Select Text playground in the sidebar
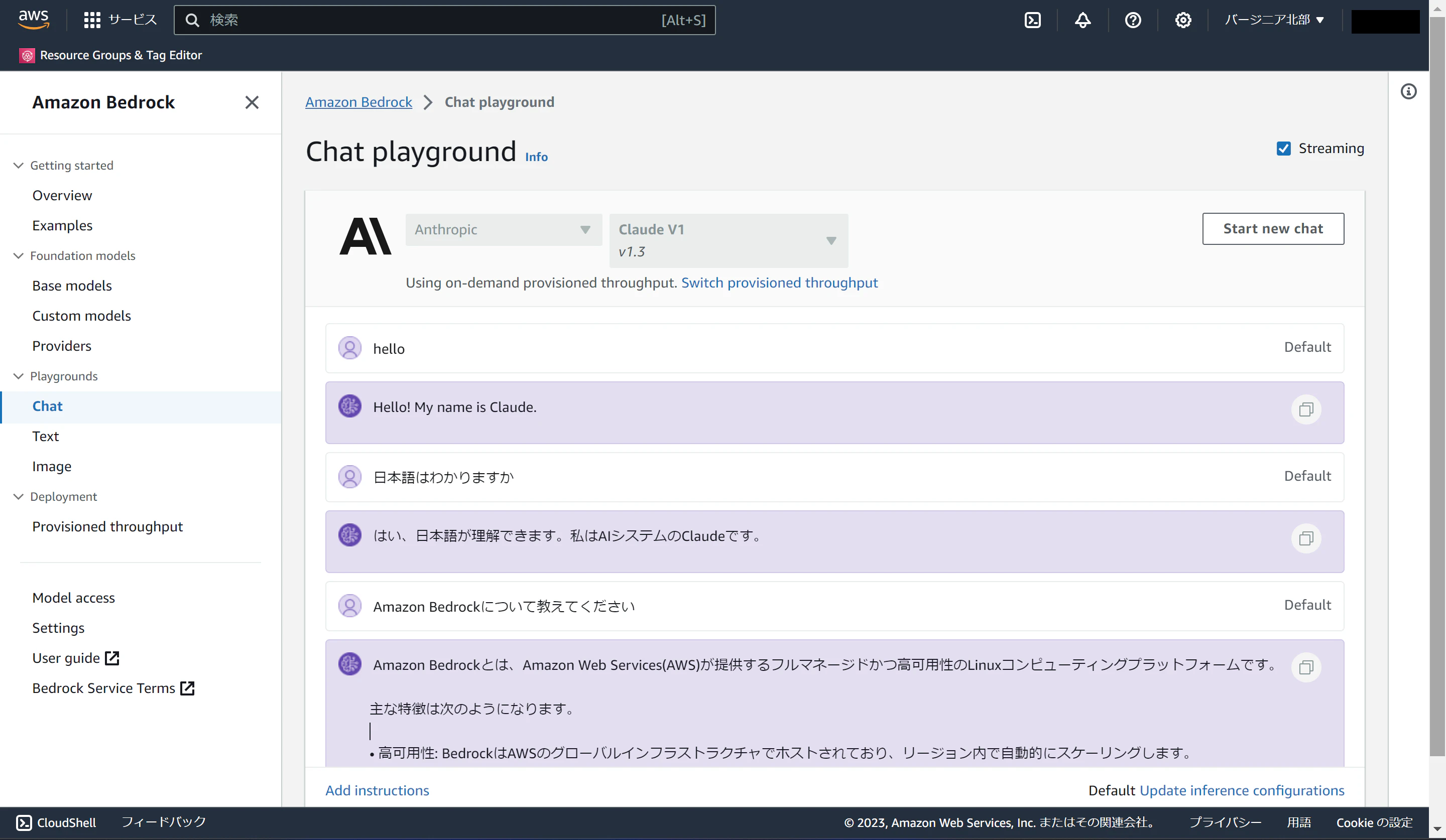 (45, 437)
